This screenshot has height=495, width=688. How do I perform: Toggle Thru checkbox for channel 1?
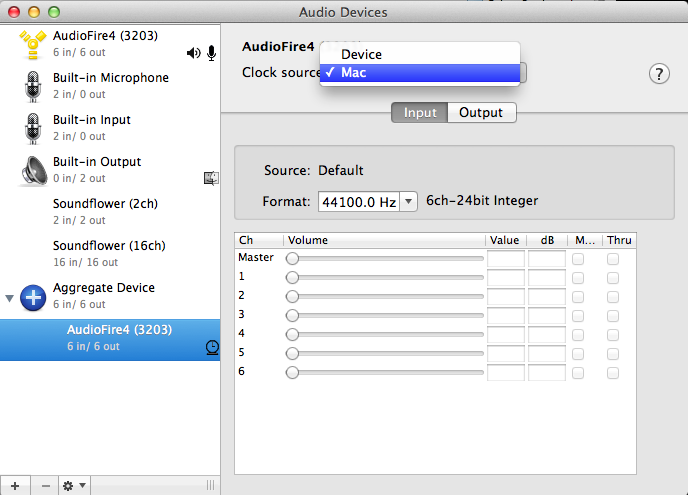pos(613,278)
